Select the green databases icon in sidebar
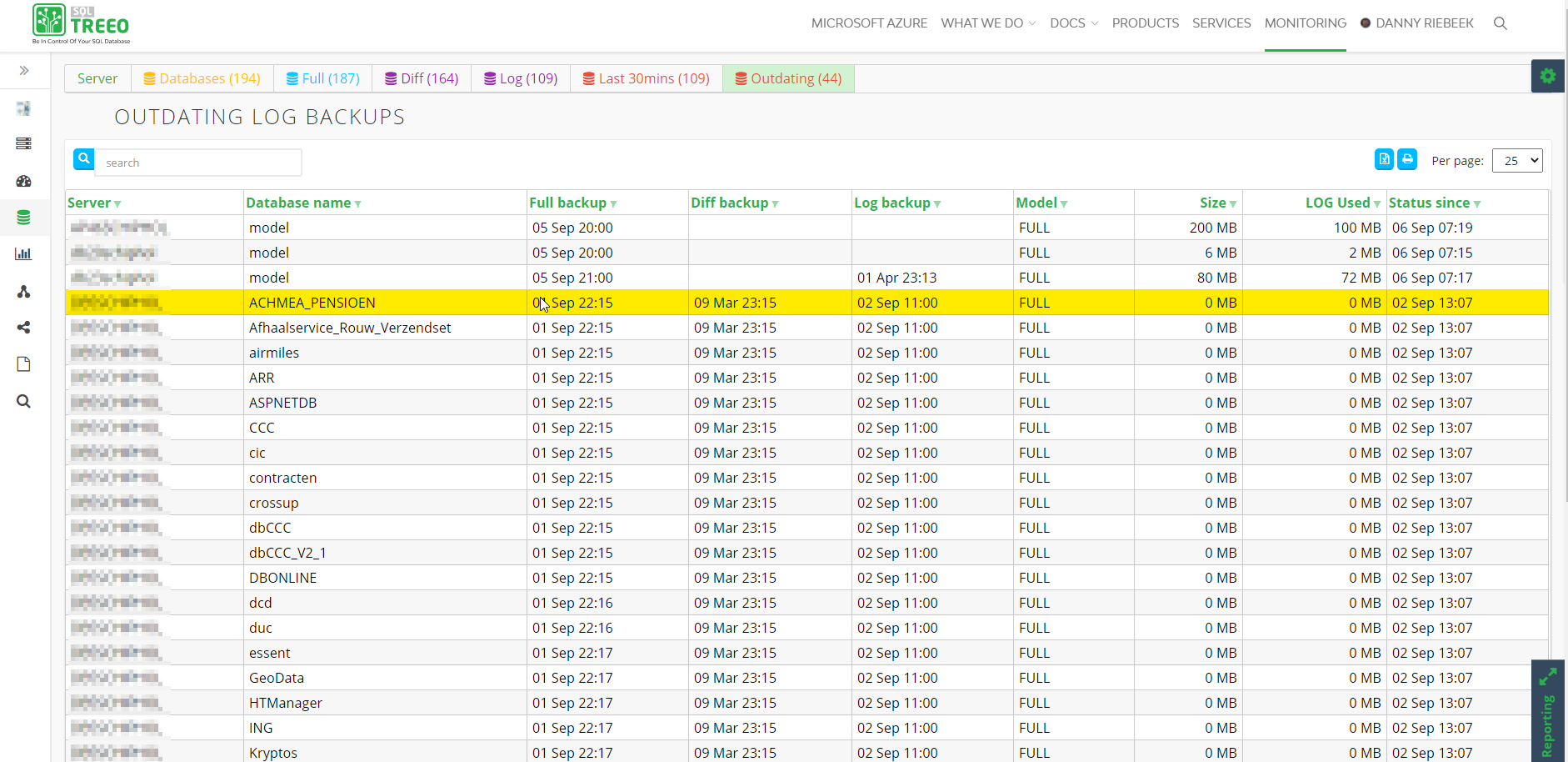1568x762 pixels. point(23,218)
